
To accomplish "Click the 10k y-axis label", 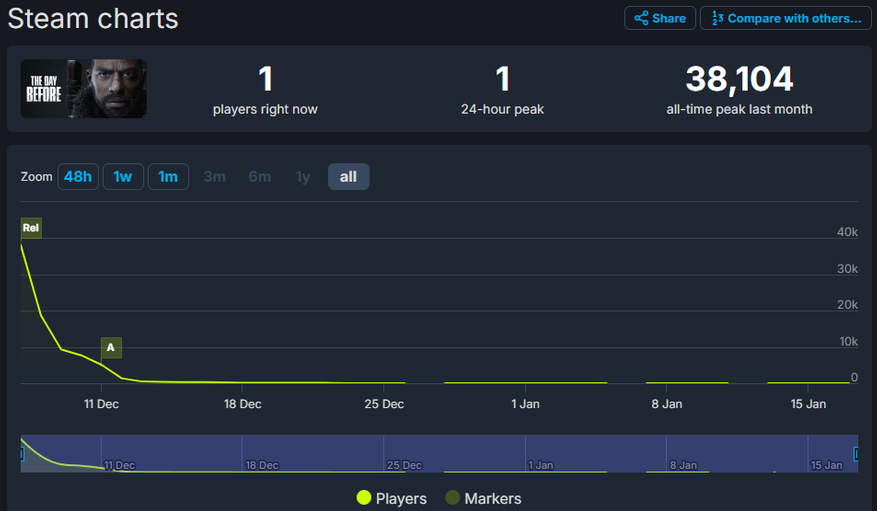I will click(848, 341).
